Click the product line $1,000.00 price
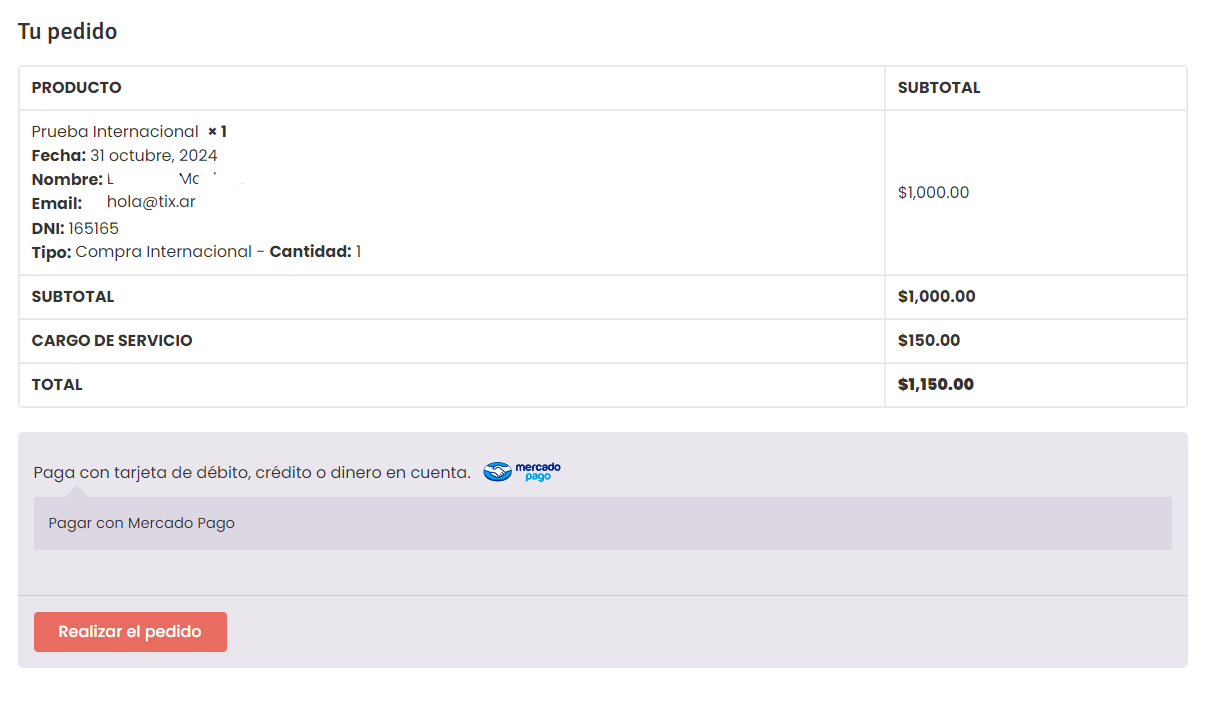 click(x=933, y=193)
